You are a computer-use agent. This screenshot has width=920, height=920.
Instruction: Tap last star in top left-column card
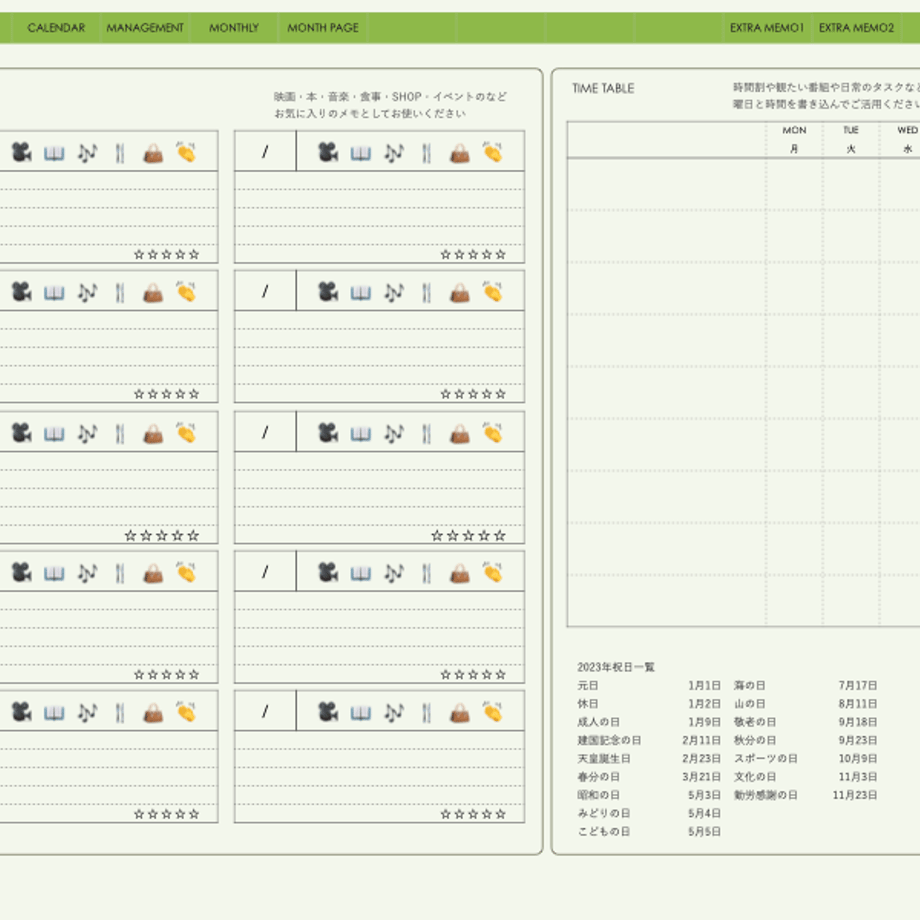click(194, 255)
